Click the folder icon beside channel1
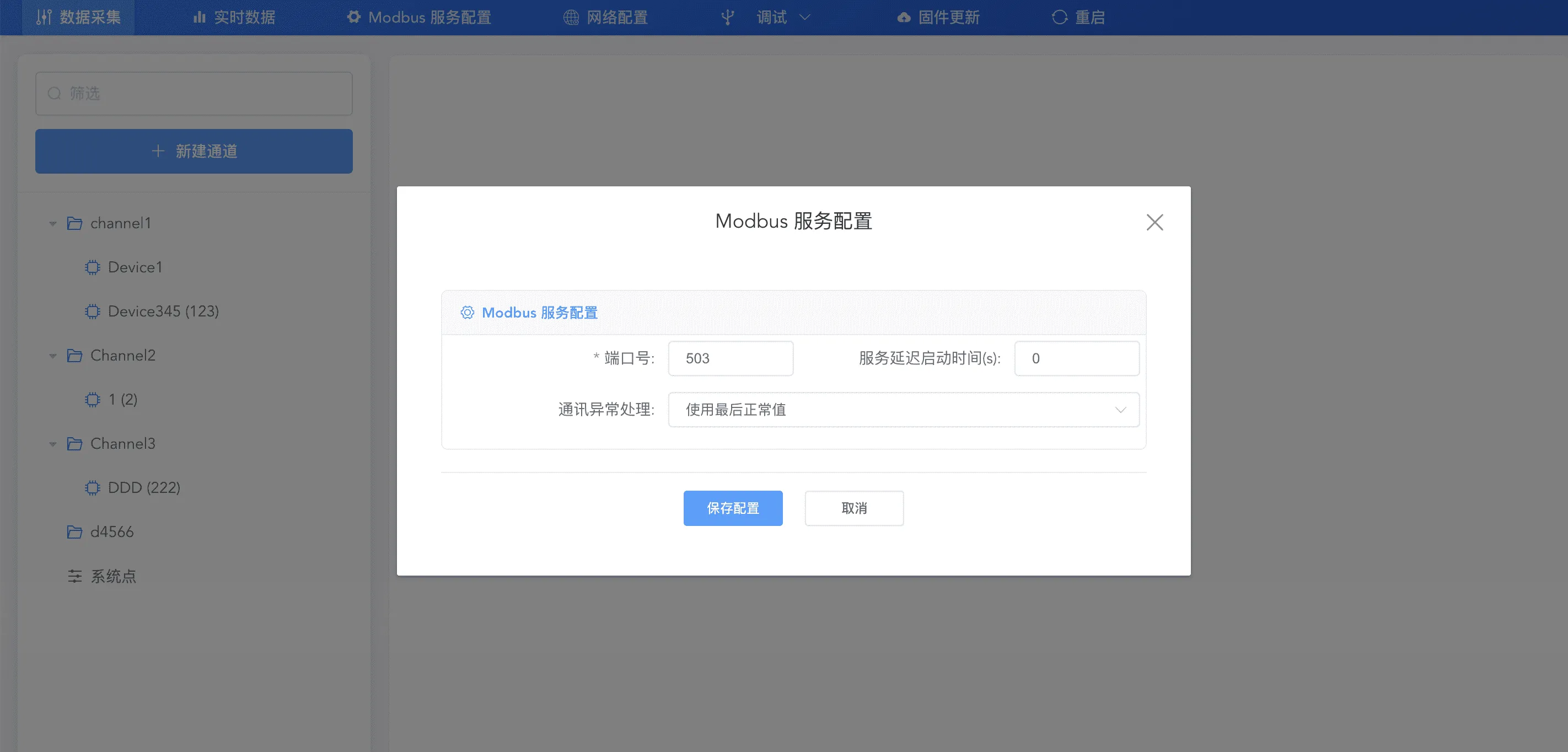This screenshot has width=1568, height=752. click(74, 223)
